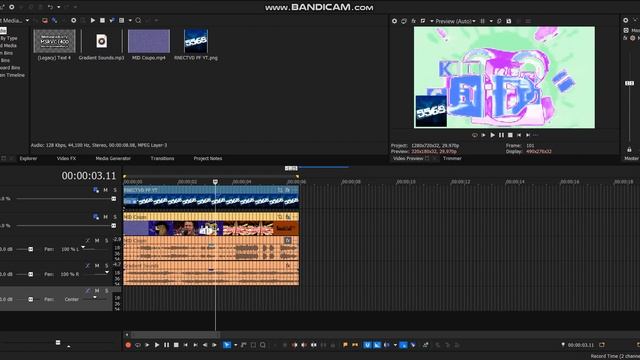
Task: Select the RNECTVD FF YT.png thumbnail
Action: (196, 41)
